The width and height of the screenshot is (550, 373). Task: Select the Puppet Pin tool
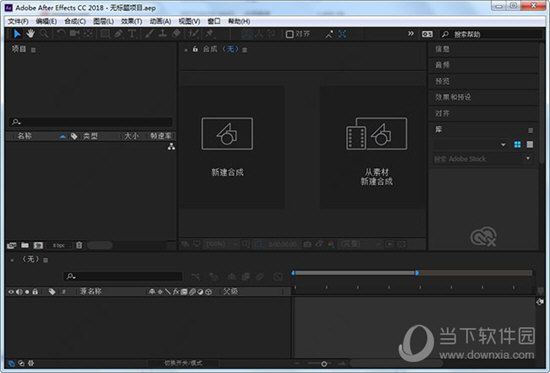tap(210, 34)
